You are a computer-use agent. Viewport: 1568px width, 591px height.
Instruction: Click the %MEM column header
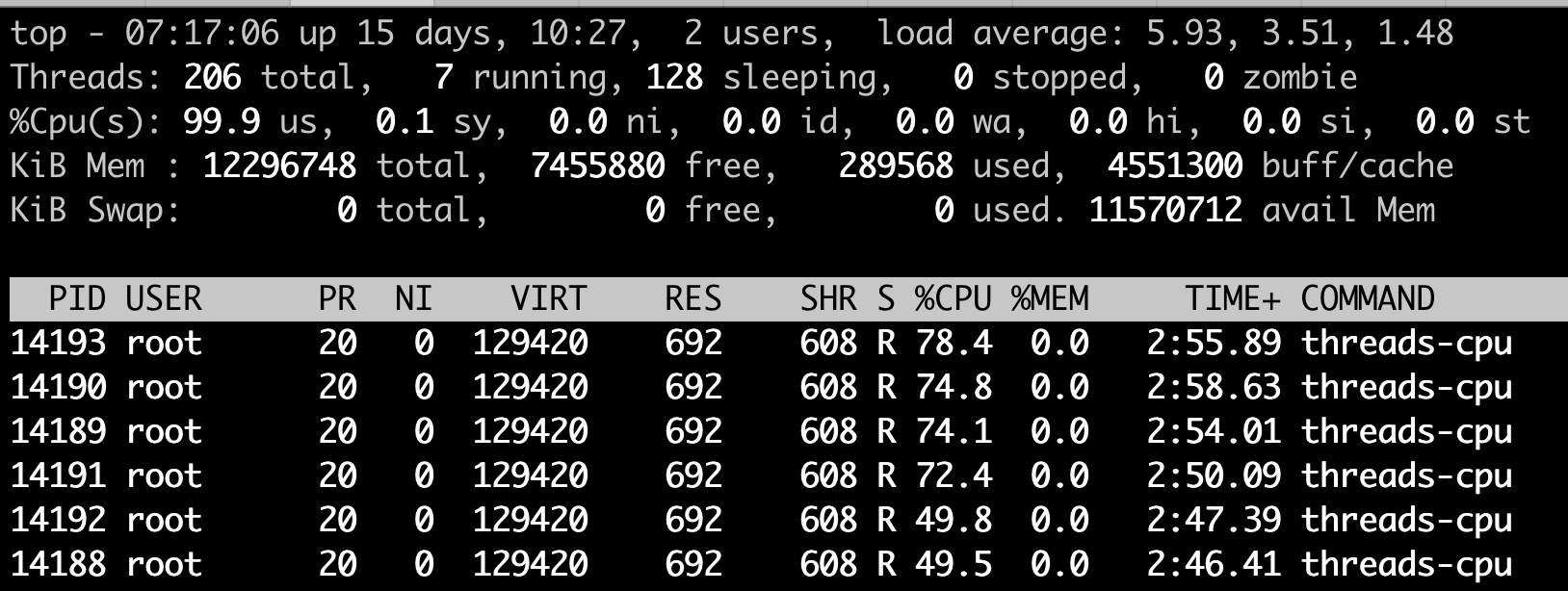(1050, 298)
